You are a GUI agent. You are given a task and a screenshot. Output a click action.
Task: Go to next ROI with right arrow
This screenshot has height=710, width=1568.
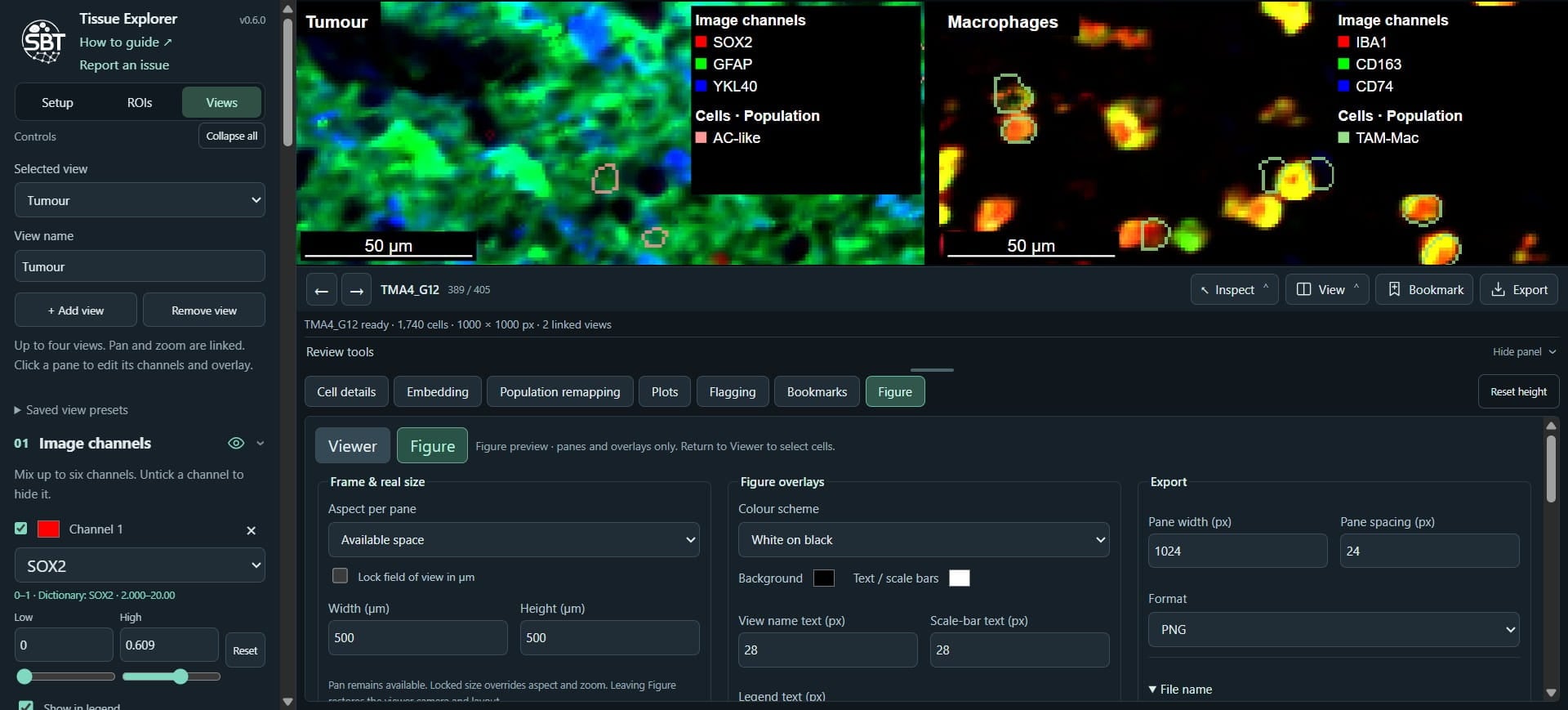(356, 290)
